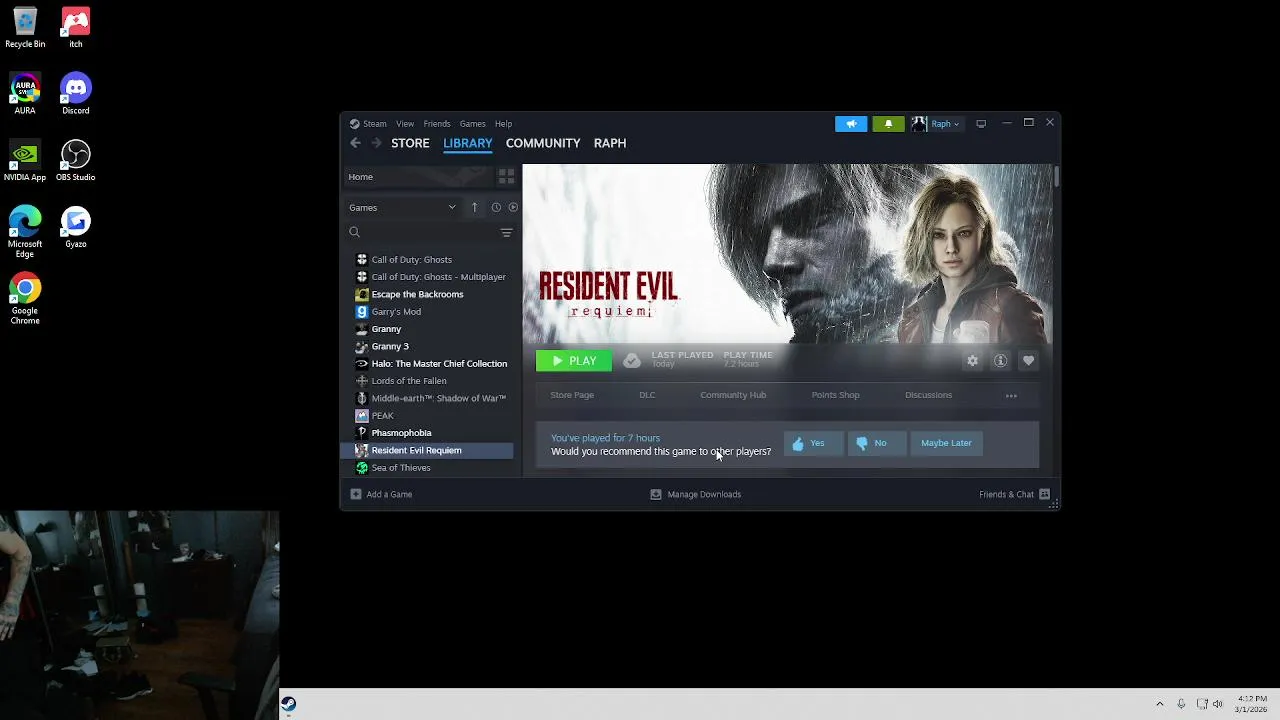Go forward with the Steam forward arrow
This screenshot has height=720, width=1280.
click(376, 143)
